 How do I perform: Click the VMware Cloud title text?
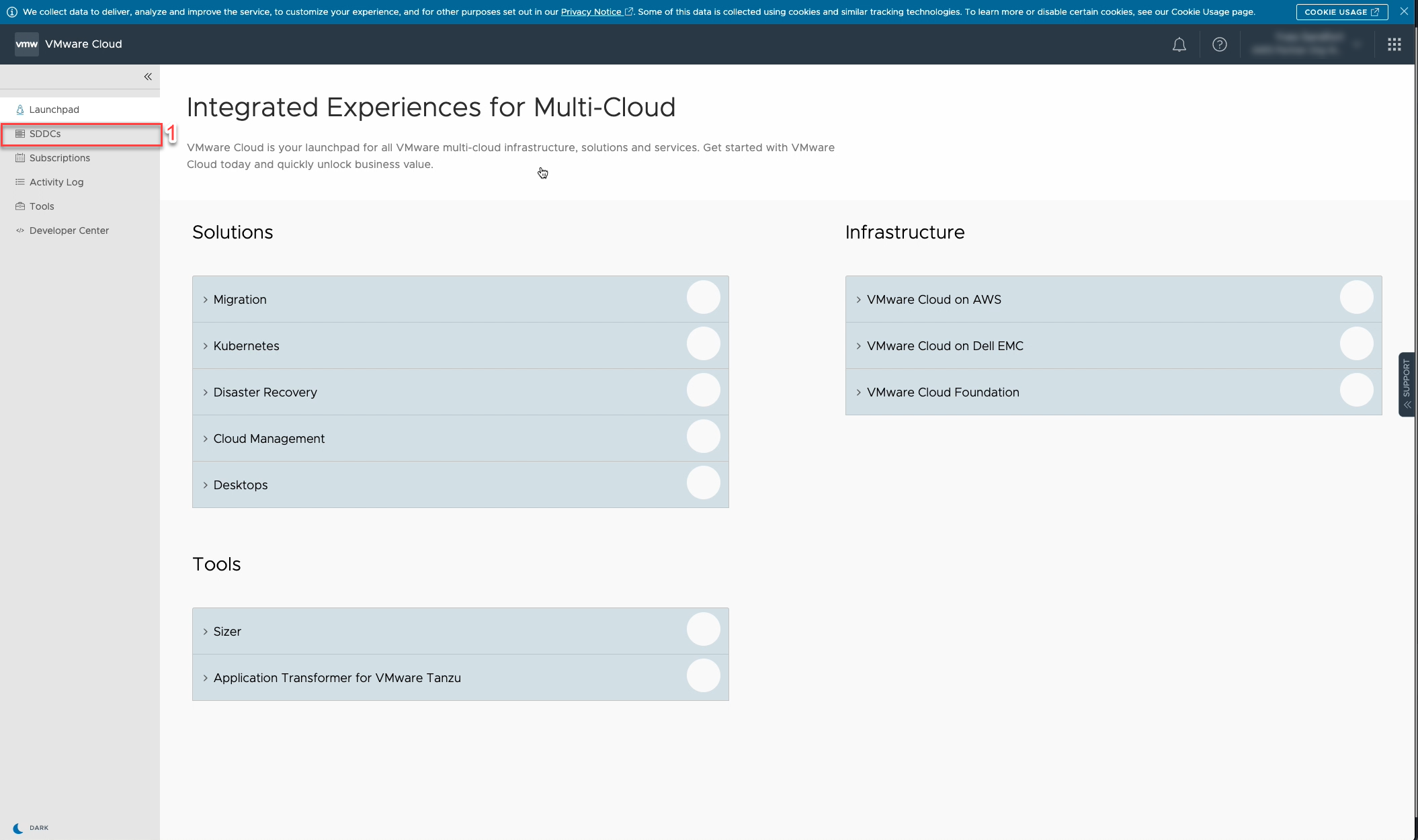click(x=83, y=44)
